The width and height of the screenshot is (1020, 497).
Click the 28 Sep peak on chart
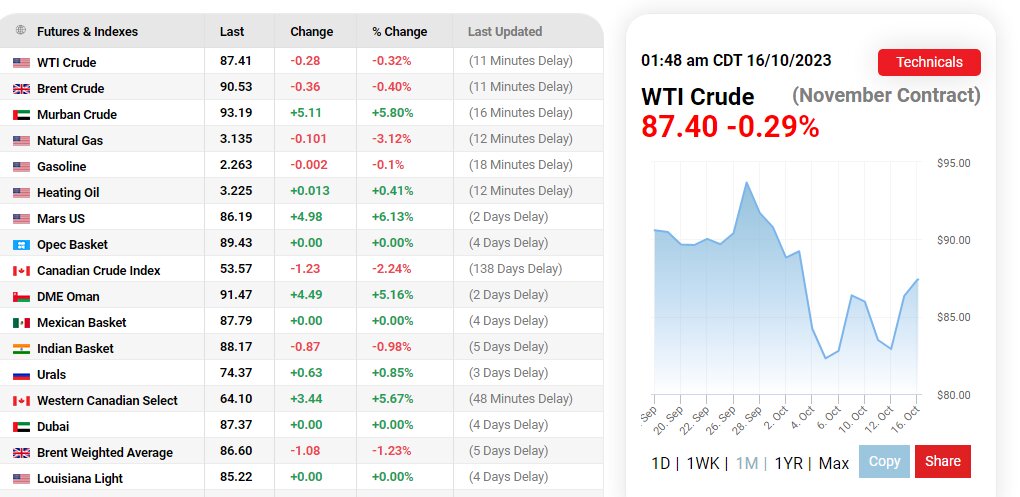tap(746, 183)
